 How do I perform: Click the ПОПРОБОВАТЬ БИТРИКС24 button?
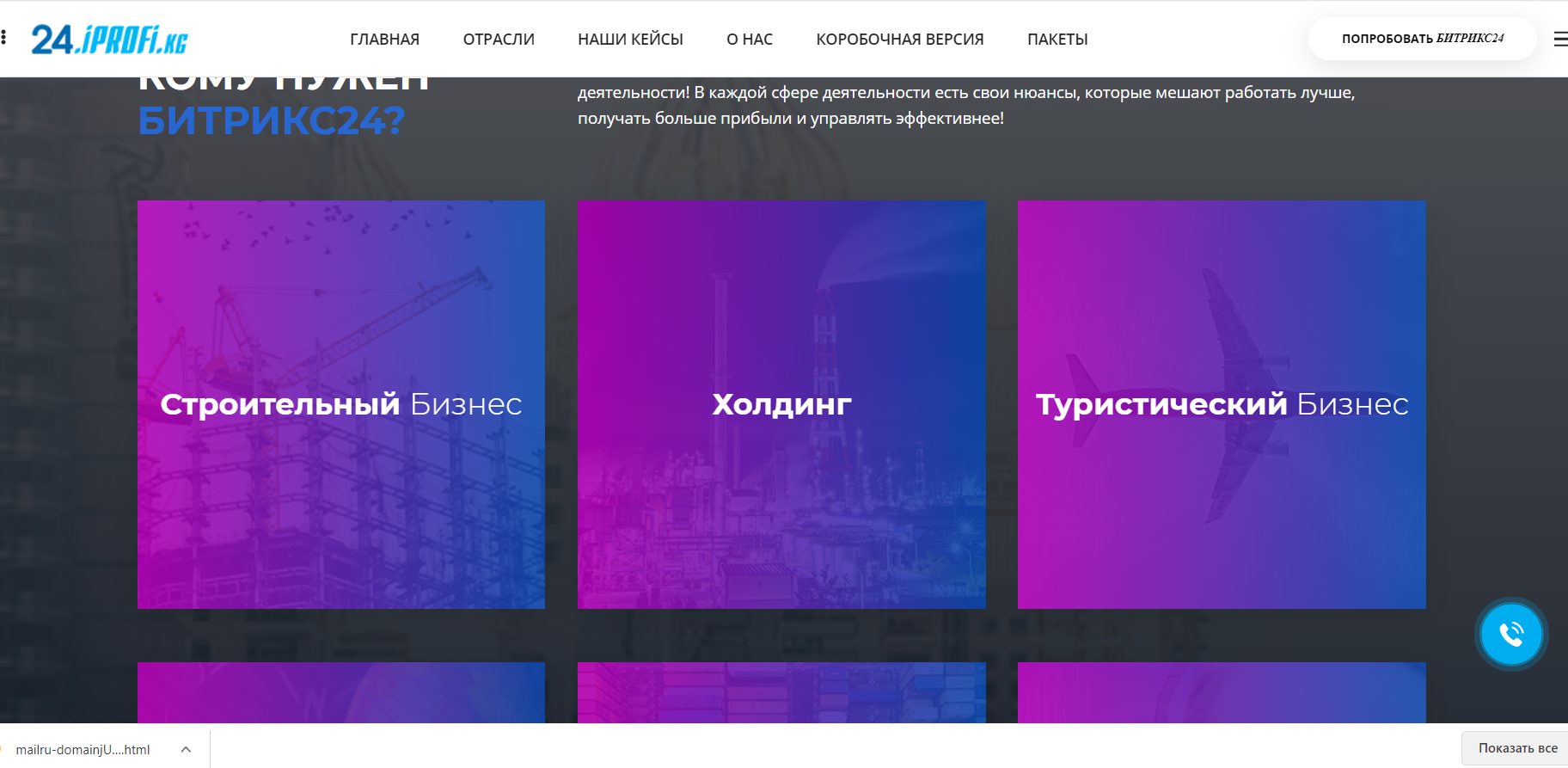point(1423,39)
